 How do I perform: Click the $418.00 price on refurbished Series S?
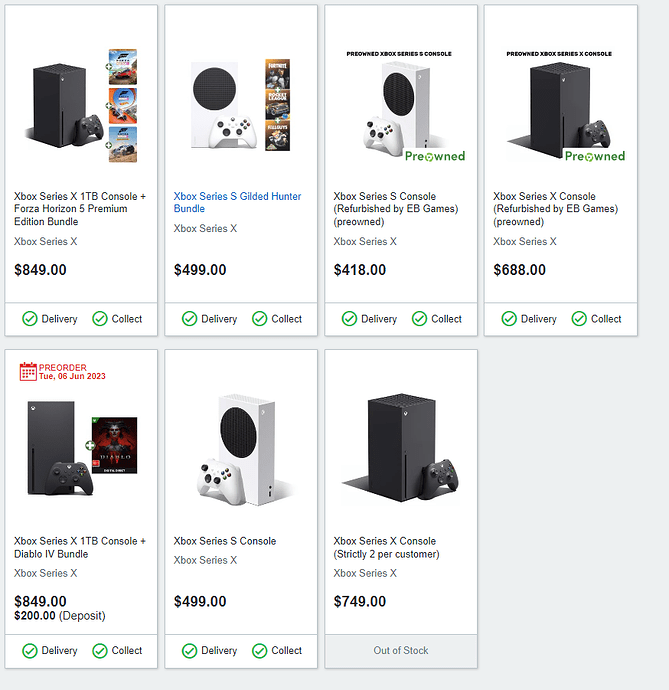pos(360,270)
